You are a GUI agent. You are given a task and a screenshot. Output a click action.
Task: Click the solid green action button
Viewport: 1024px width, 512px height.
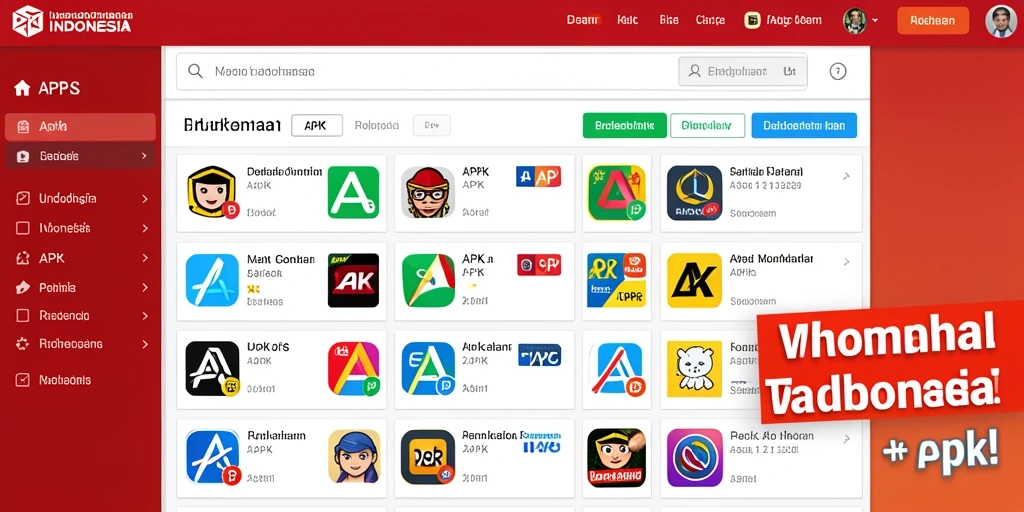(x=624, y=125)
